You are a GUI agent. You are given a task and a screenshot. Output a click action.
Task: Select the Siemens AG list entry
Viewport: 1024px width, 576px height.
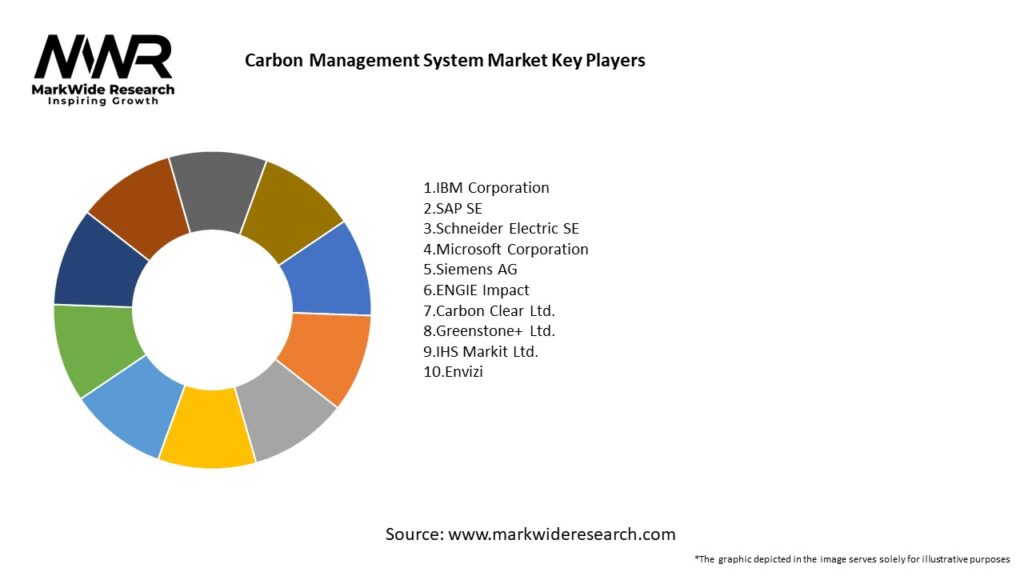[x=470, y=269]
